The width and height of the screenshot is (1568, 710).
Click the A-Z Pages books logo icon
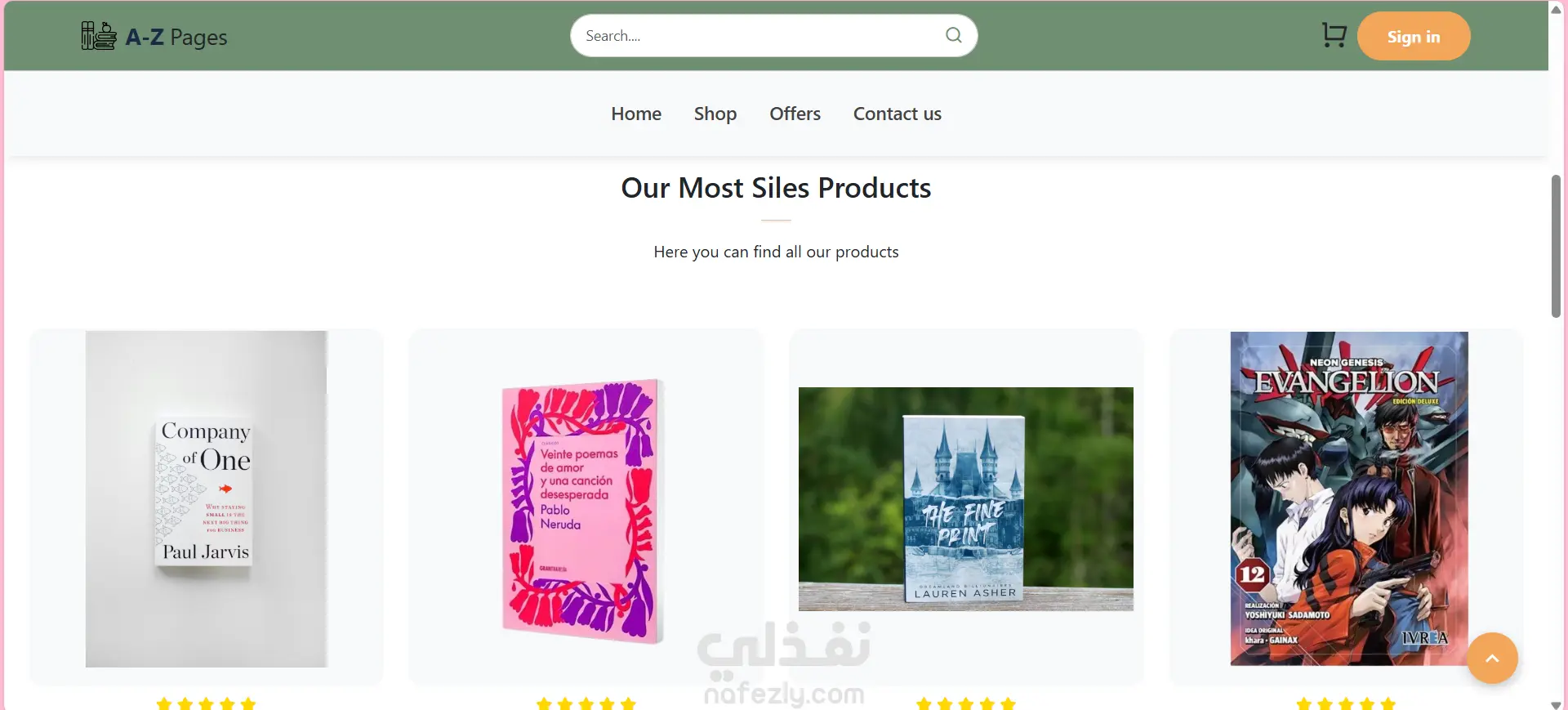tap(99, 36)
